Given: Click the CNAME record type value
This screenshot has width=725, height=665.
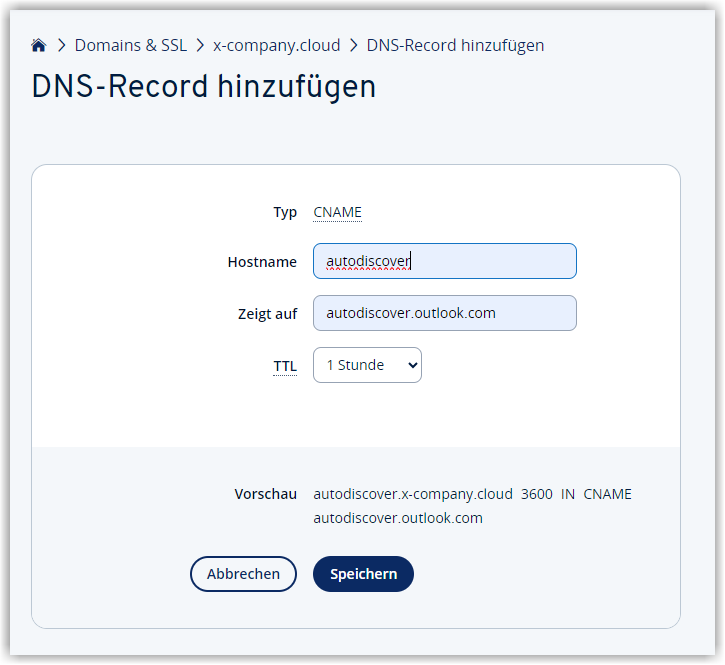Looking at the screenshot, I should 338,212.
